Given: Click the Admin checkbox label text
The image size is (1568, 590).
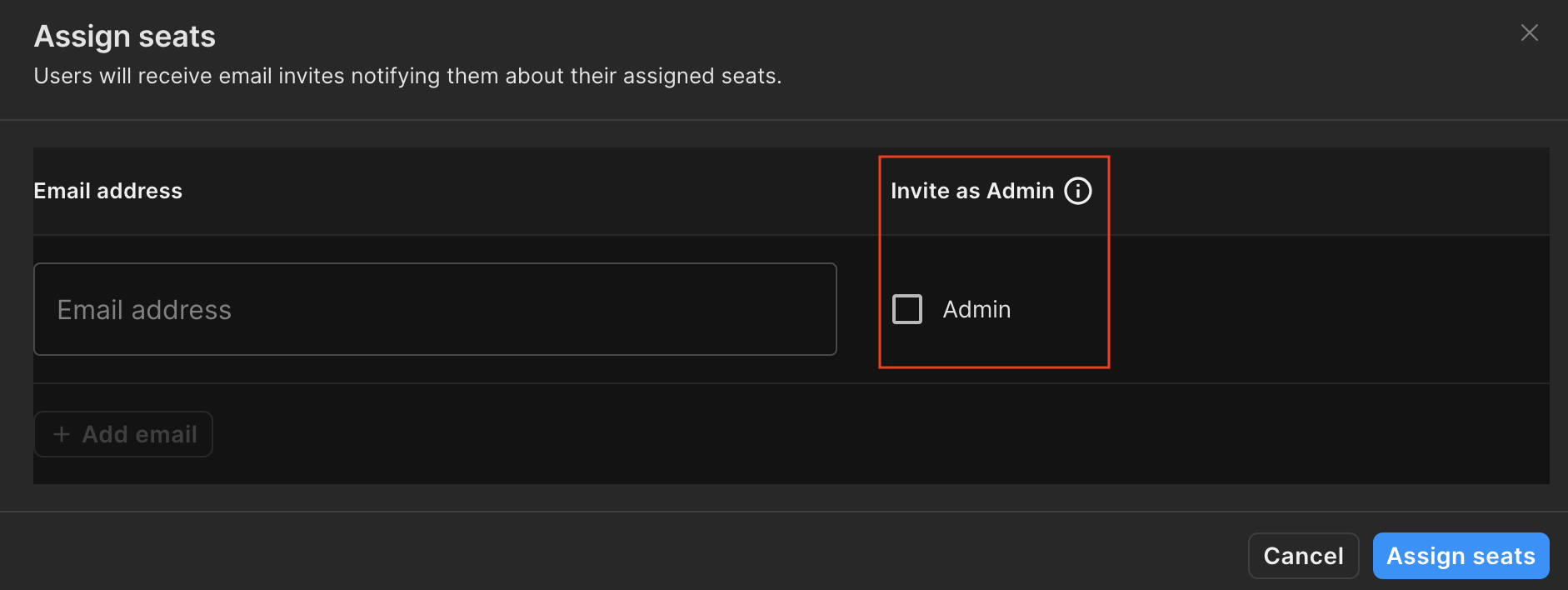Looking at the screenshot, I should (976, 309).
